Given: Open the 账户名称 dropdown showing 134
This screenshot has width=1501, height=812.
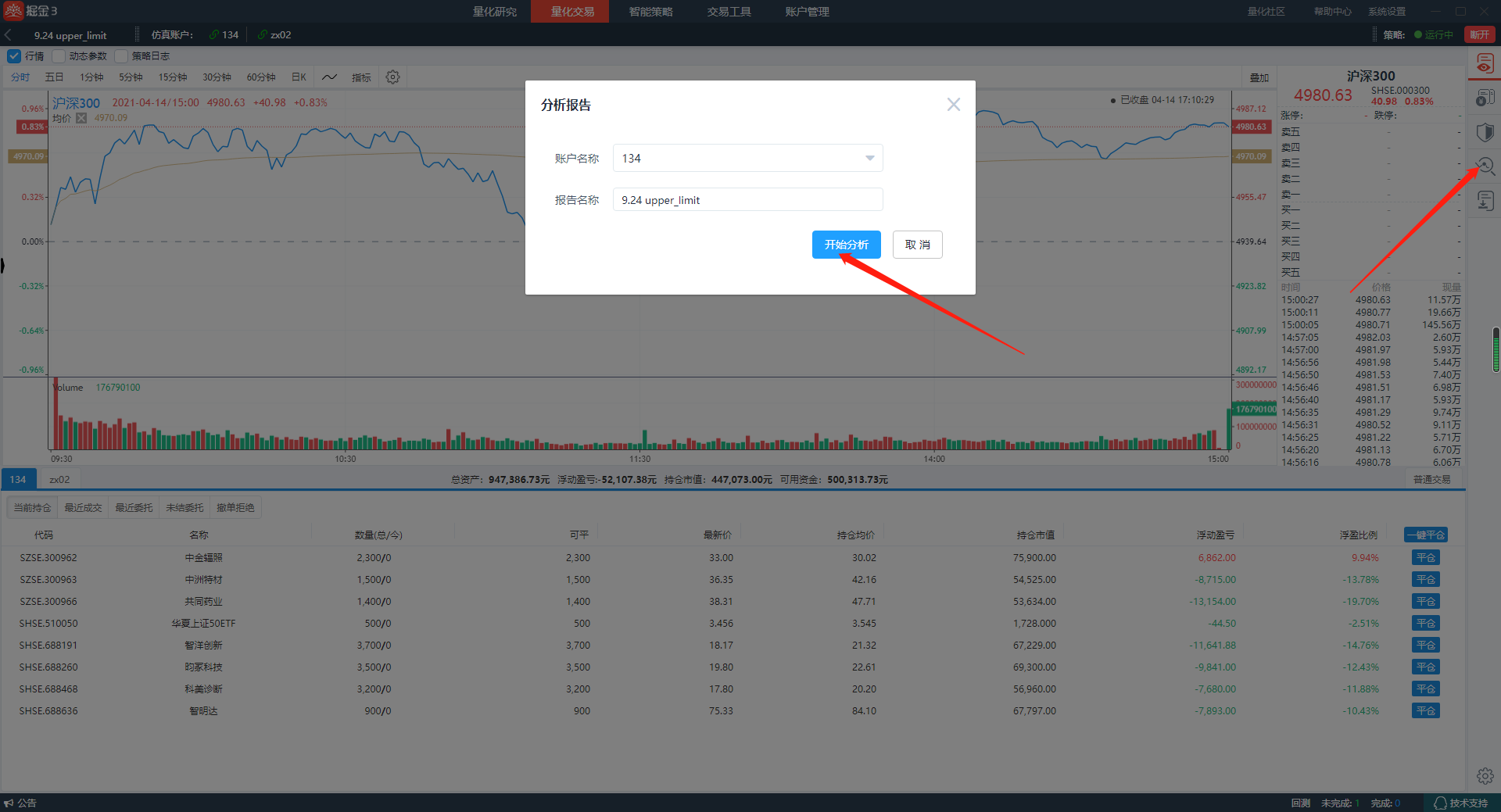Looking at the screenshot, I should [x=747, y=158].
